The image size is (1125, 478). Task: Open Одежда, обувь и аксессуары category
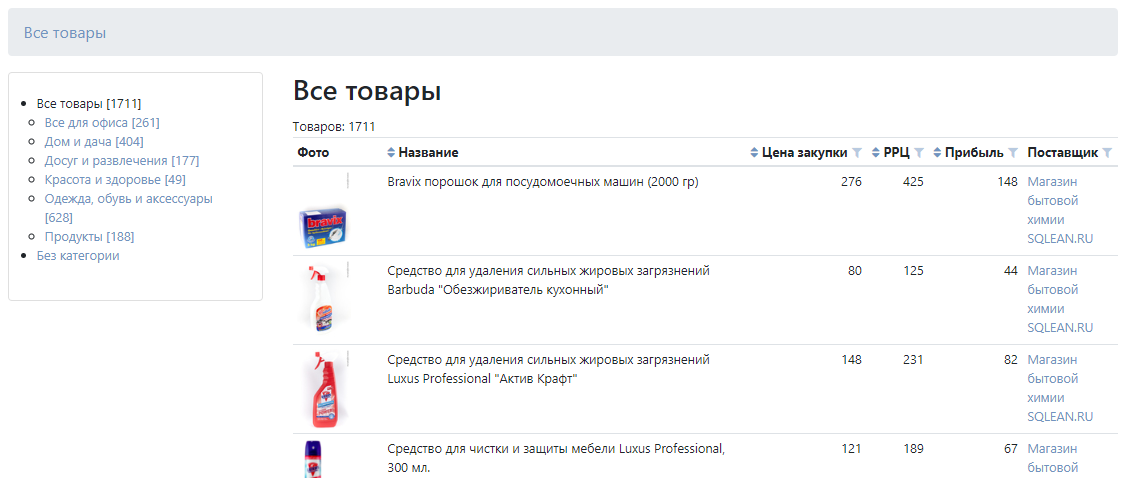tap(128, 207)
